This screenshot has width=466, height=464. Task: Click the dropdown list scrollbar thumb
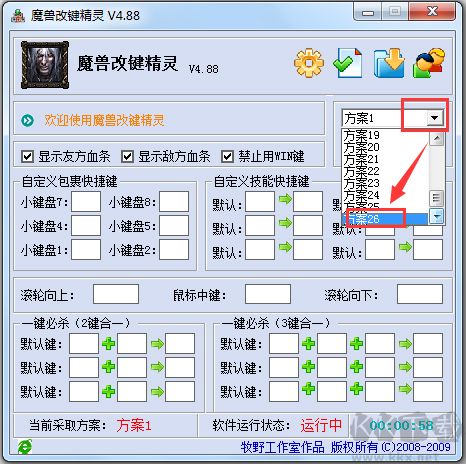point(437,198)
